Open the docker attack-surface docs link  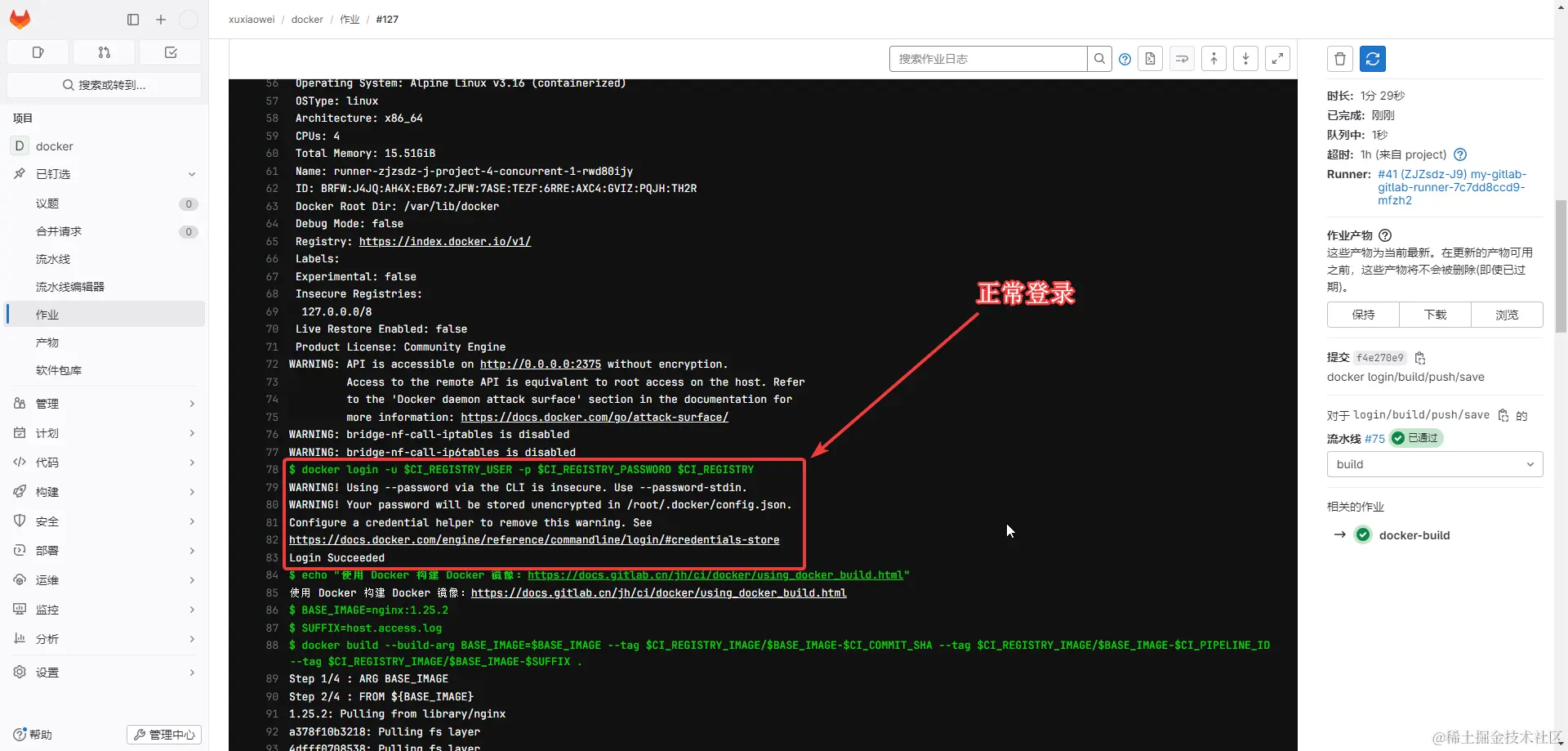[x=595, y=417]
